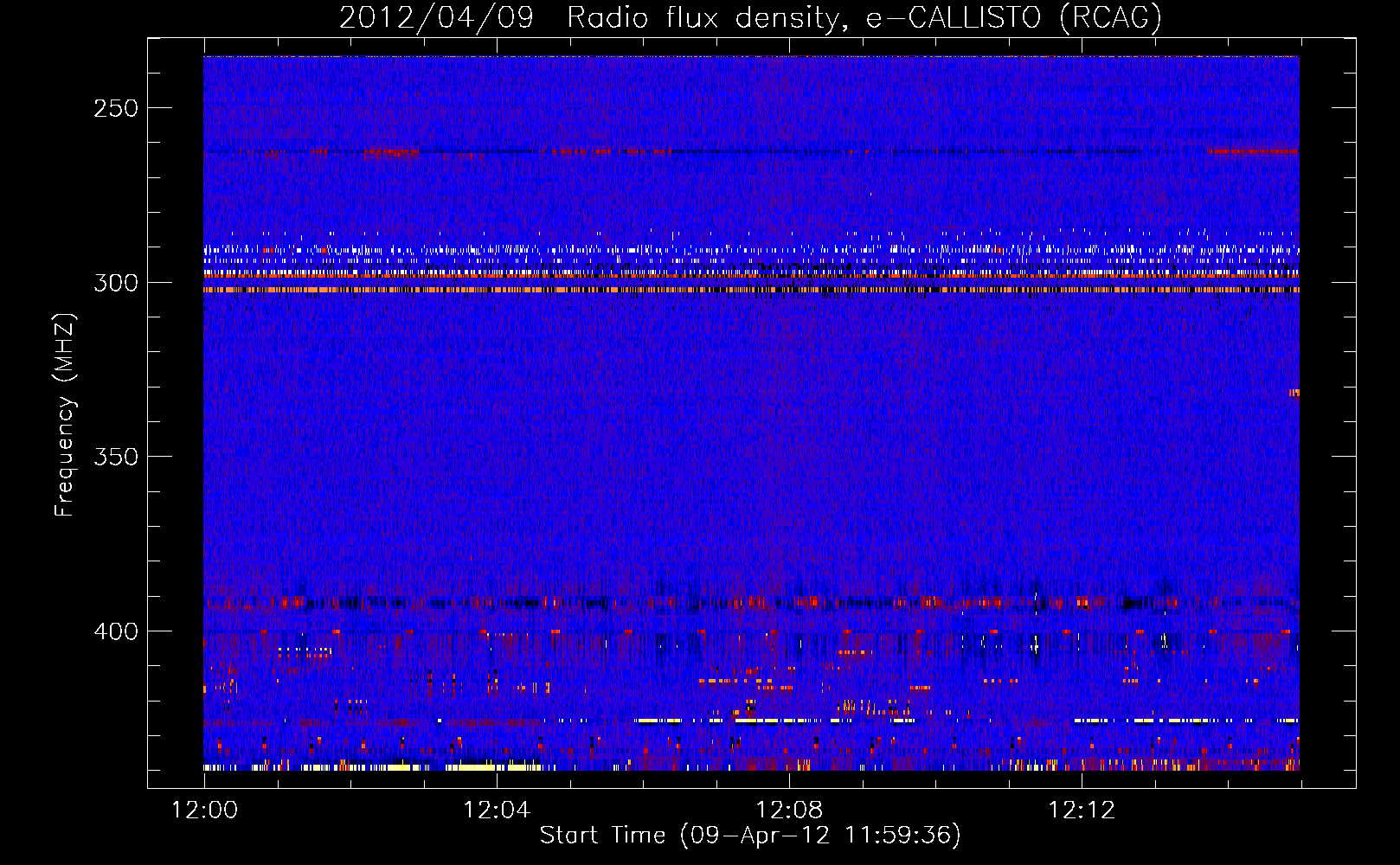Click the "Frequency (MHZ)" axis label
Viewport: 1400px width, 865px height.
[65, 414]
